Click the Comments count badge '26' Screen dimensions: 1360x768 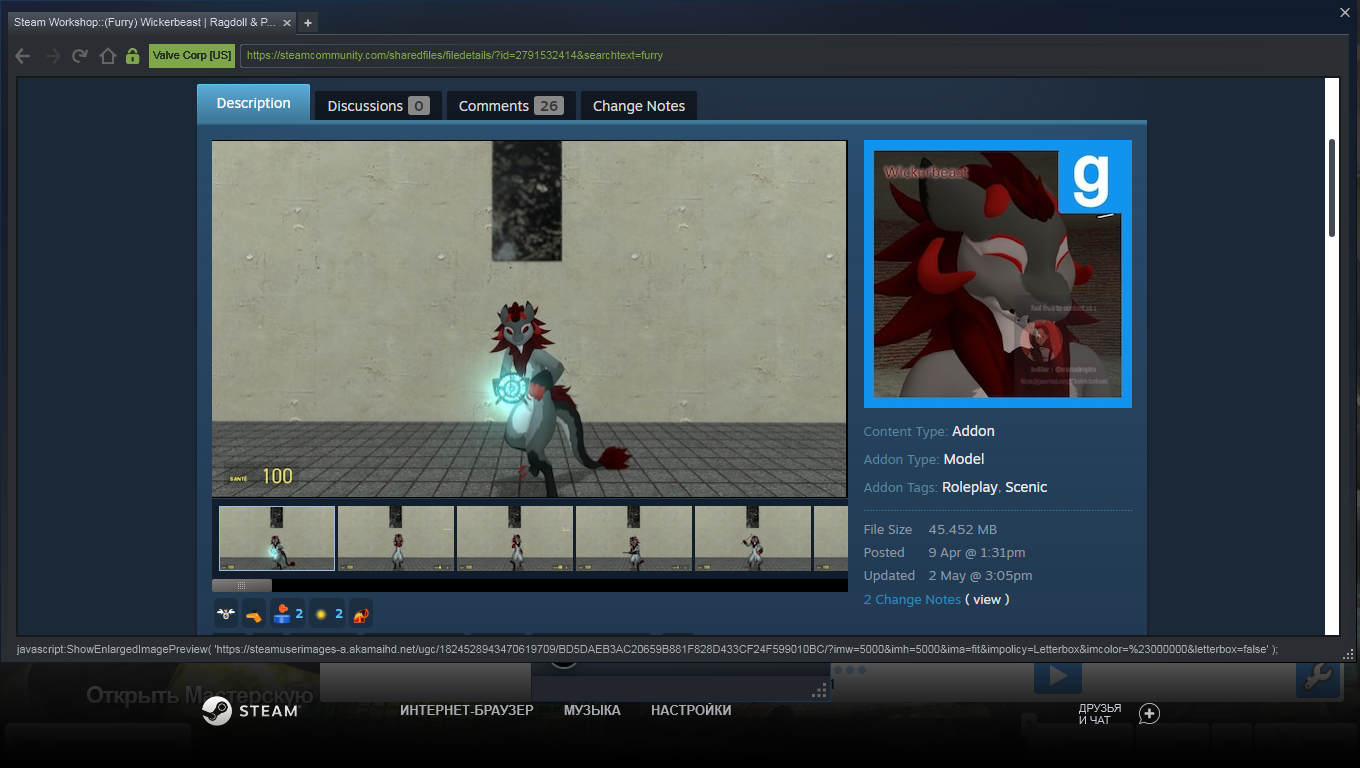tap(549, 106)
